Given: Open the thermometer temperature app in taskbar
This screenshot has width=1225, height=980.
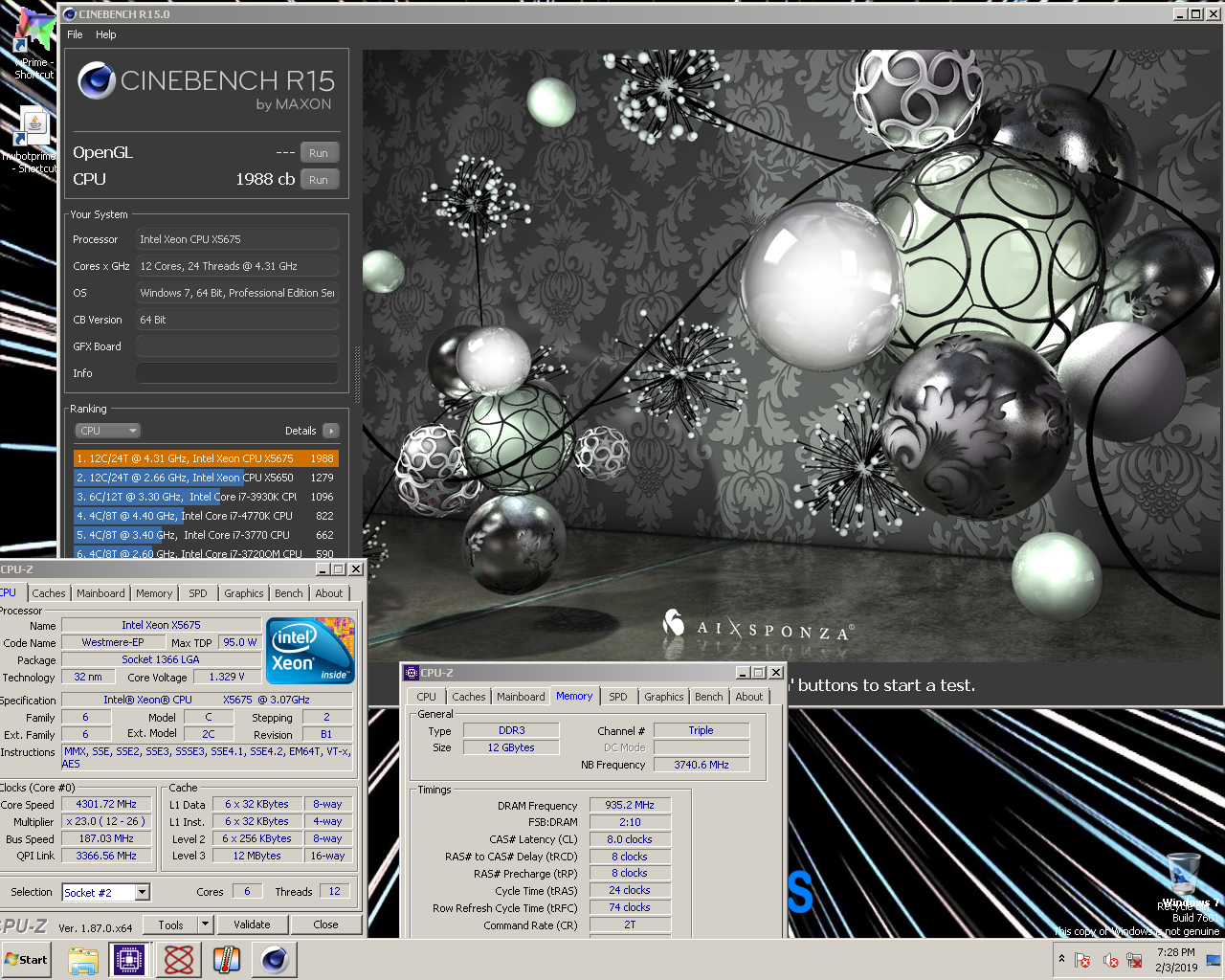Looking at the screenshot, I should [227, 959].
